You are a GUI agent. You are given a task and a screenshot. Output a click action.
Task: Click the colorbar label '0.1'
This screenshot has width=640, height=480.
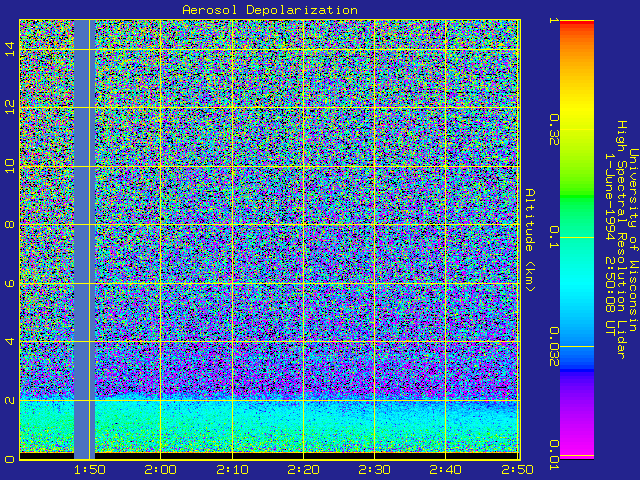(554, 237)
